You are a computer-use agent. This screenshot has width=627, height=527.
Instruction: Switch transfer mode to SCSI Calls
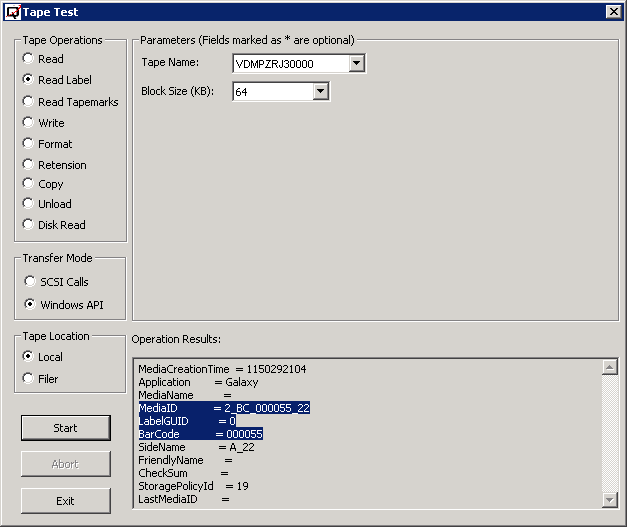click(30, 282)
